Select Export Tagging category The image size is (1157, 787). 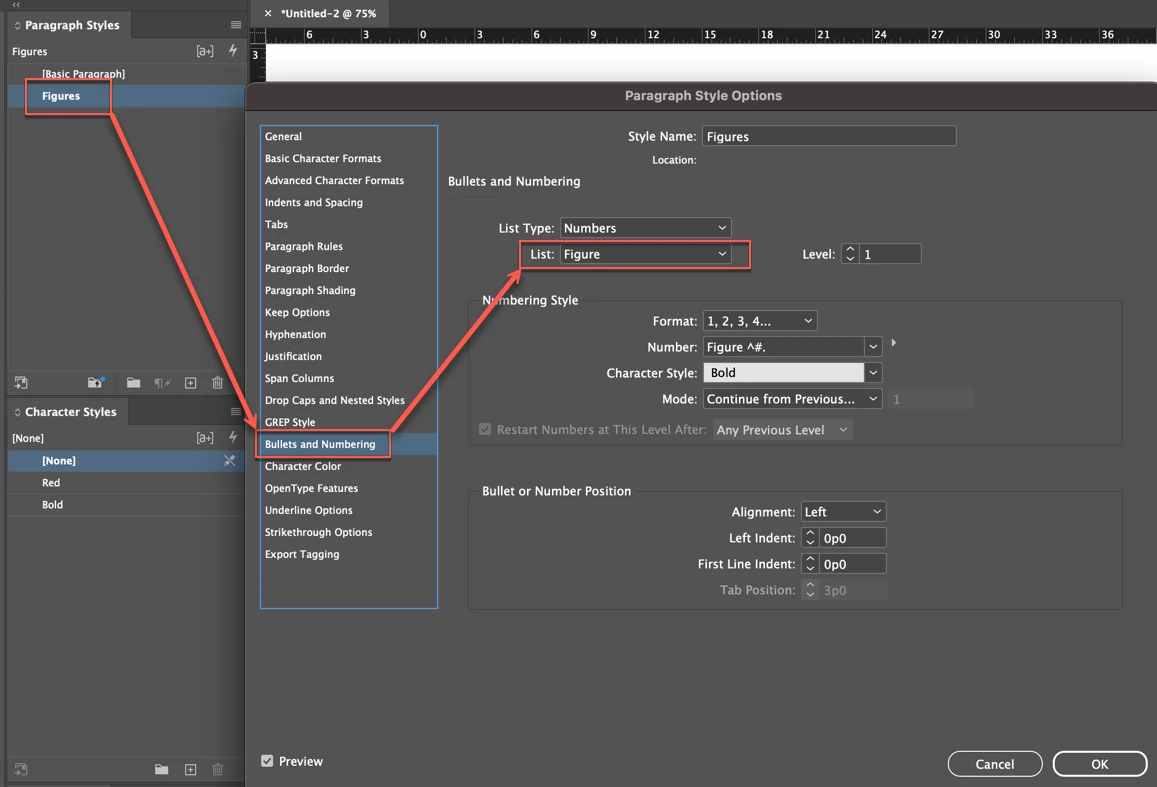click(349, 554)
